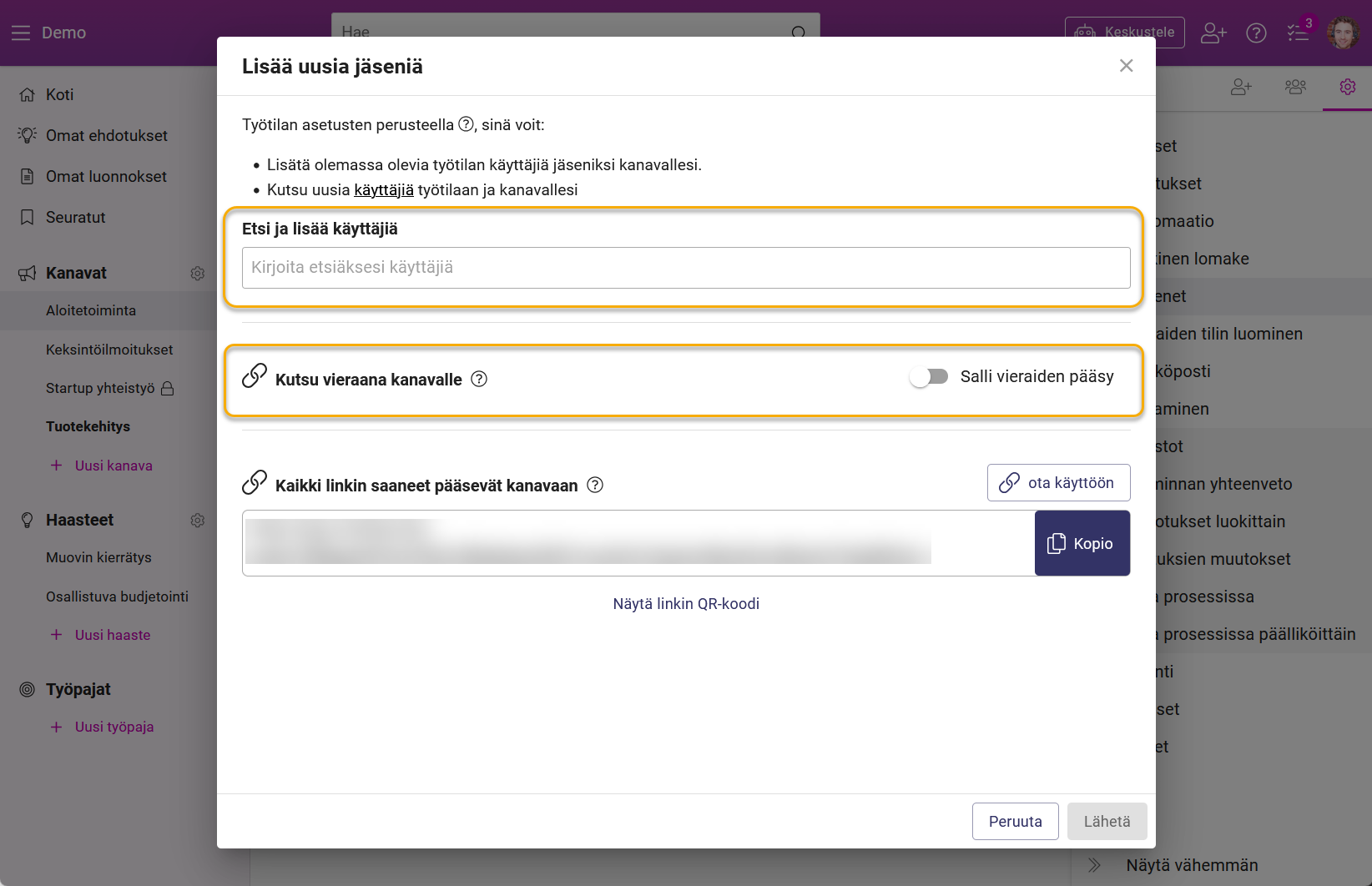Switch to the settings gear tab

pos(1347,87)
